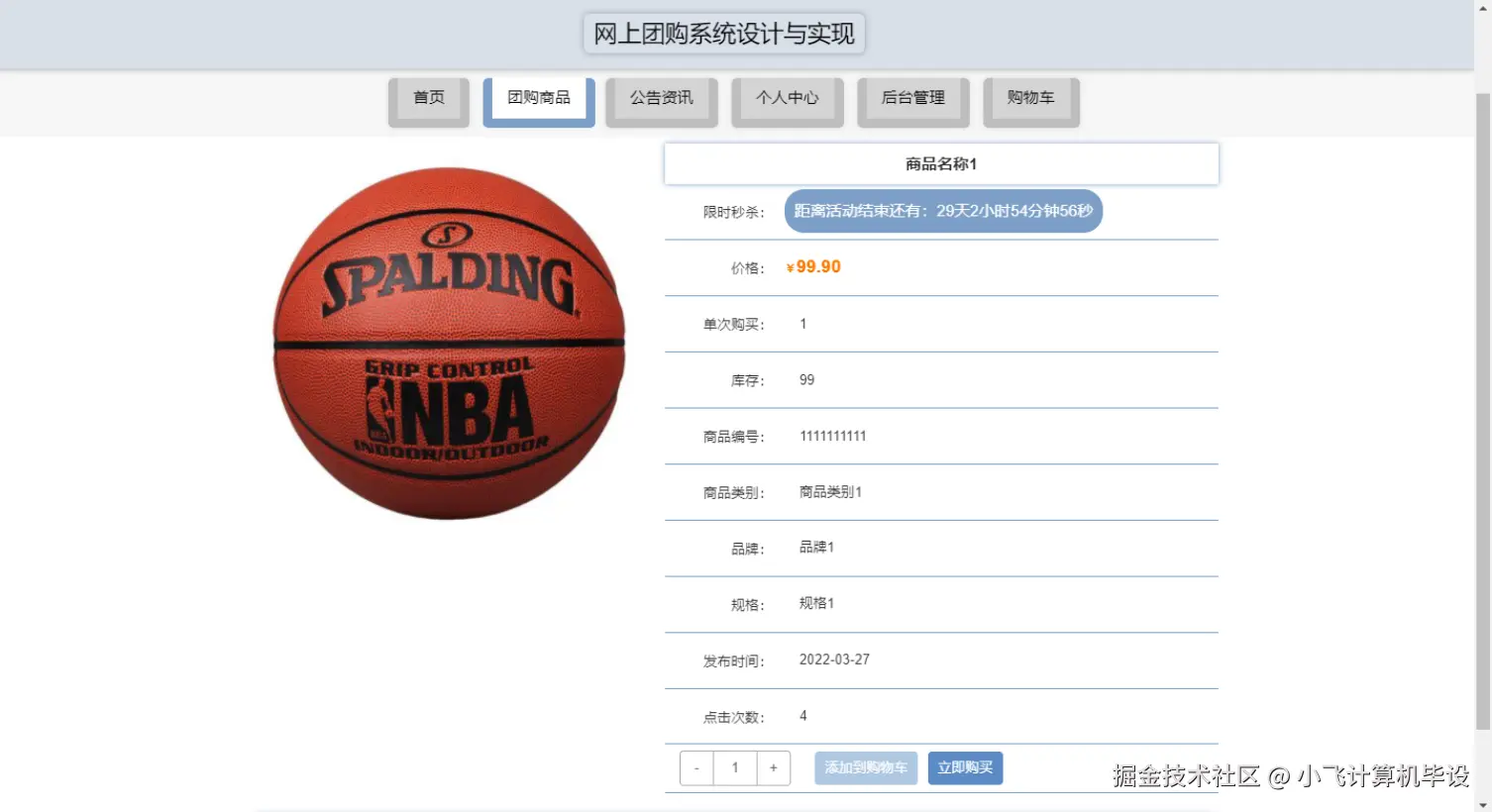
Task: Click the 库存 label
Action: (748, 380)
